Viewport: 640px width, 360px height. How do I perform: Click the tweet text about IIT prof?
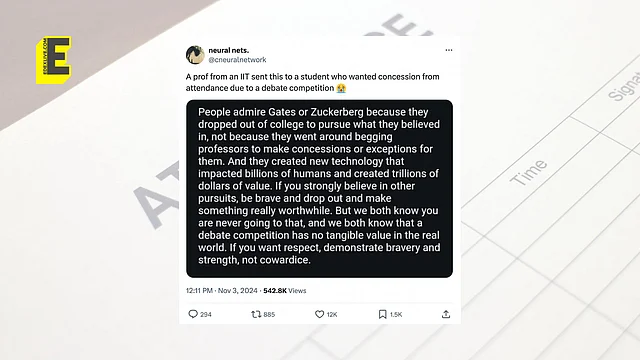313,82
